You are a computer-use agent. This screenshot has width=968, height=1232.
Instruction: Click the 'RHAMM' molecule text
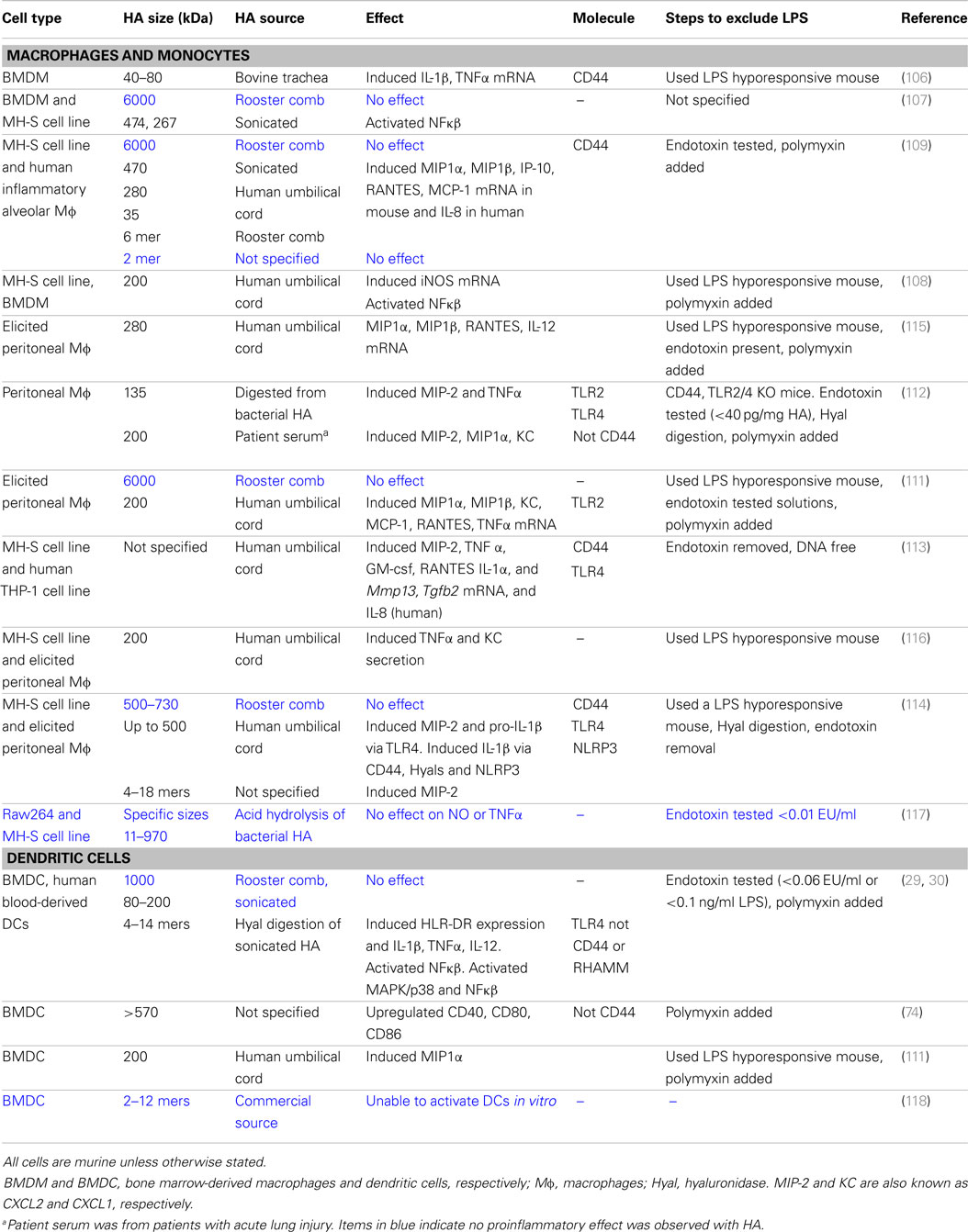point(601,968)
